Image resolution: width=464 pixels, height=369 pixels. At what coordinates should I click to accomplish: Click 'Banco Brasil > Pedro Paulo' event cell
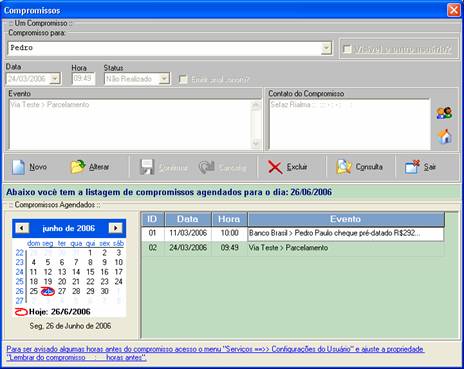[x=346, y=233]
